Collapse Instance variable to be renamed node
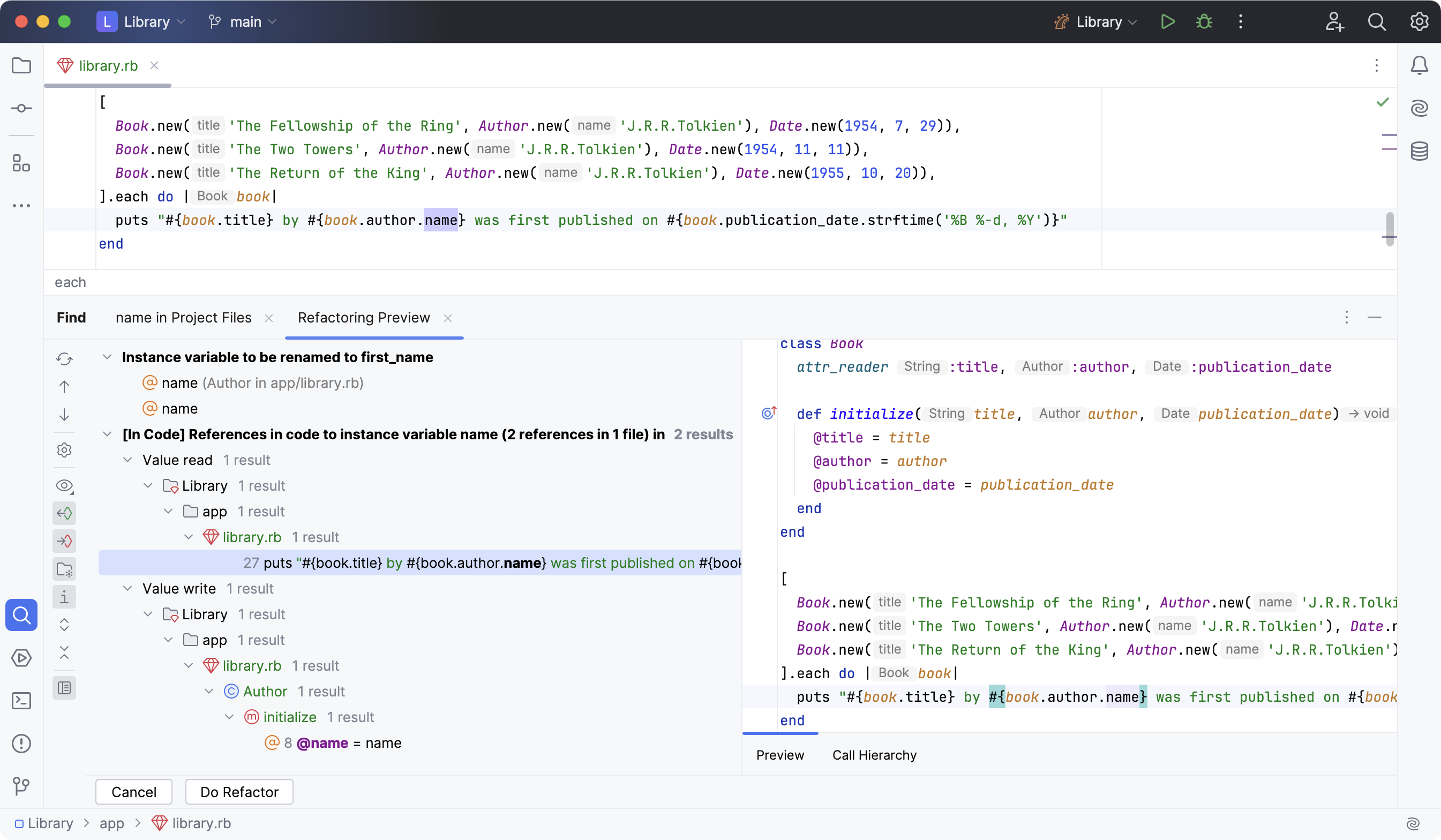The image size is (1441, 840). tap(107, 357)
